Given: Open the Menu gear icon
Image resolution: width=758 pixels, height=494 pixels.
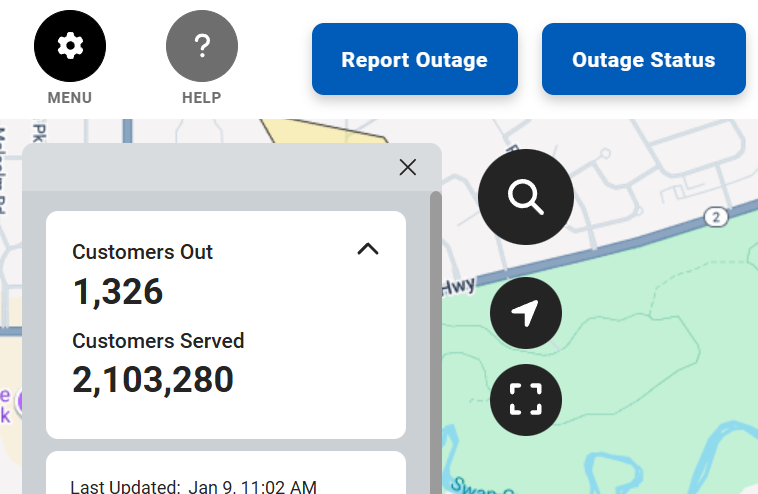Looking at the screenshot, I should pos(70,46).
